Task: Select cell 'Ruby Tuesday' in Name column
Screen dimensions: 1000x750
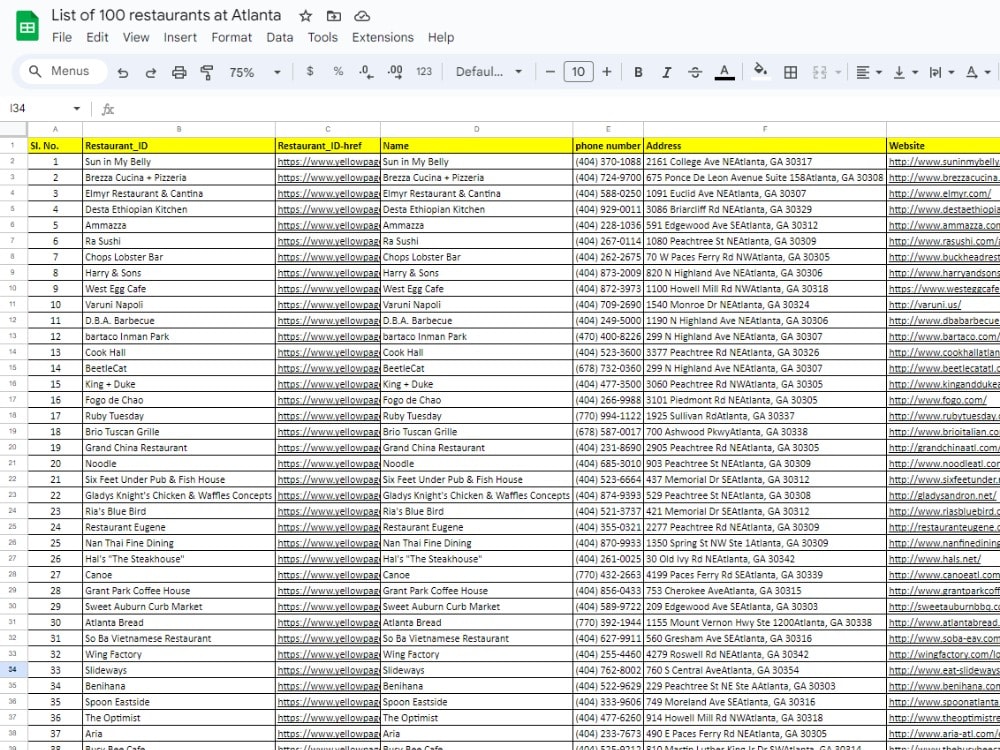Action: tap(476, 416)
